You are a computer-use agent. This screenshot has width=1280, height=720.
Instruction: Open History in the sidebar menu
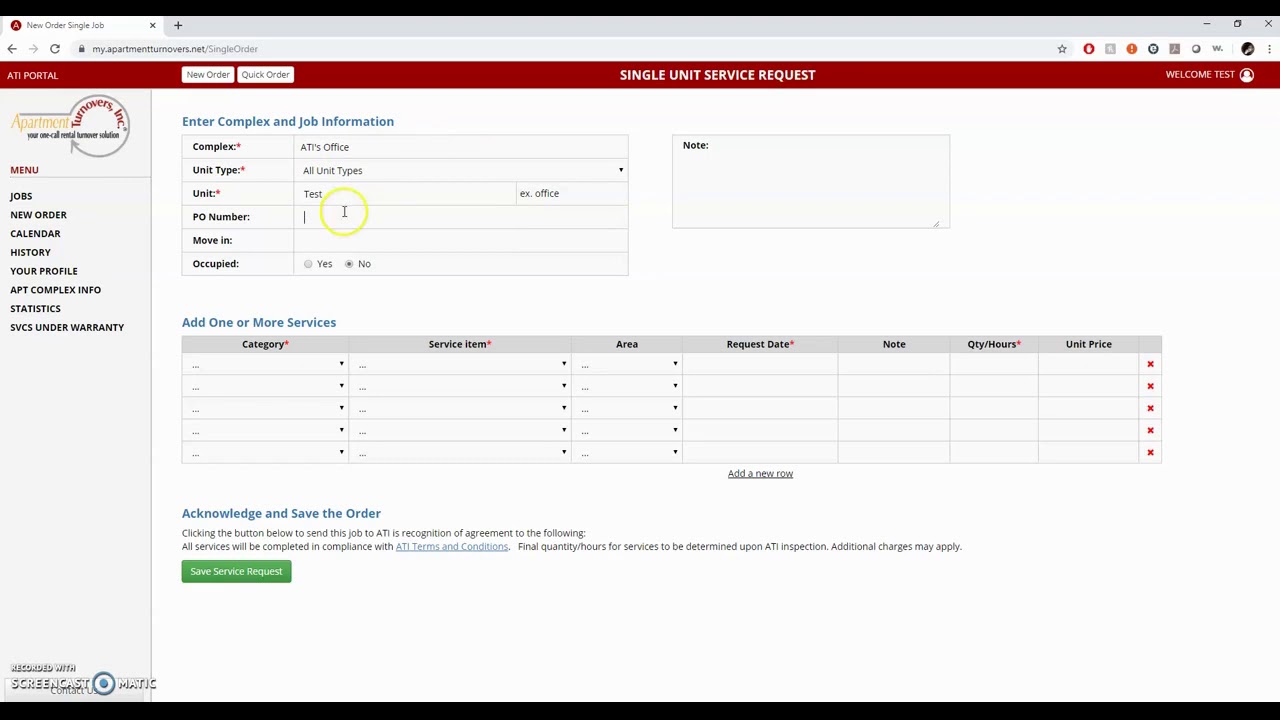(30, 253)
